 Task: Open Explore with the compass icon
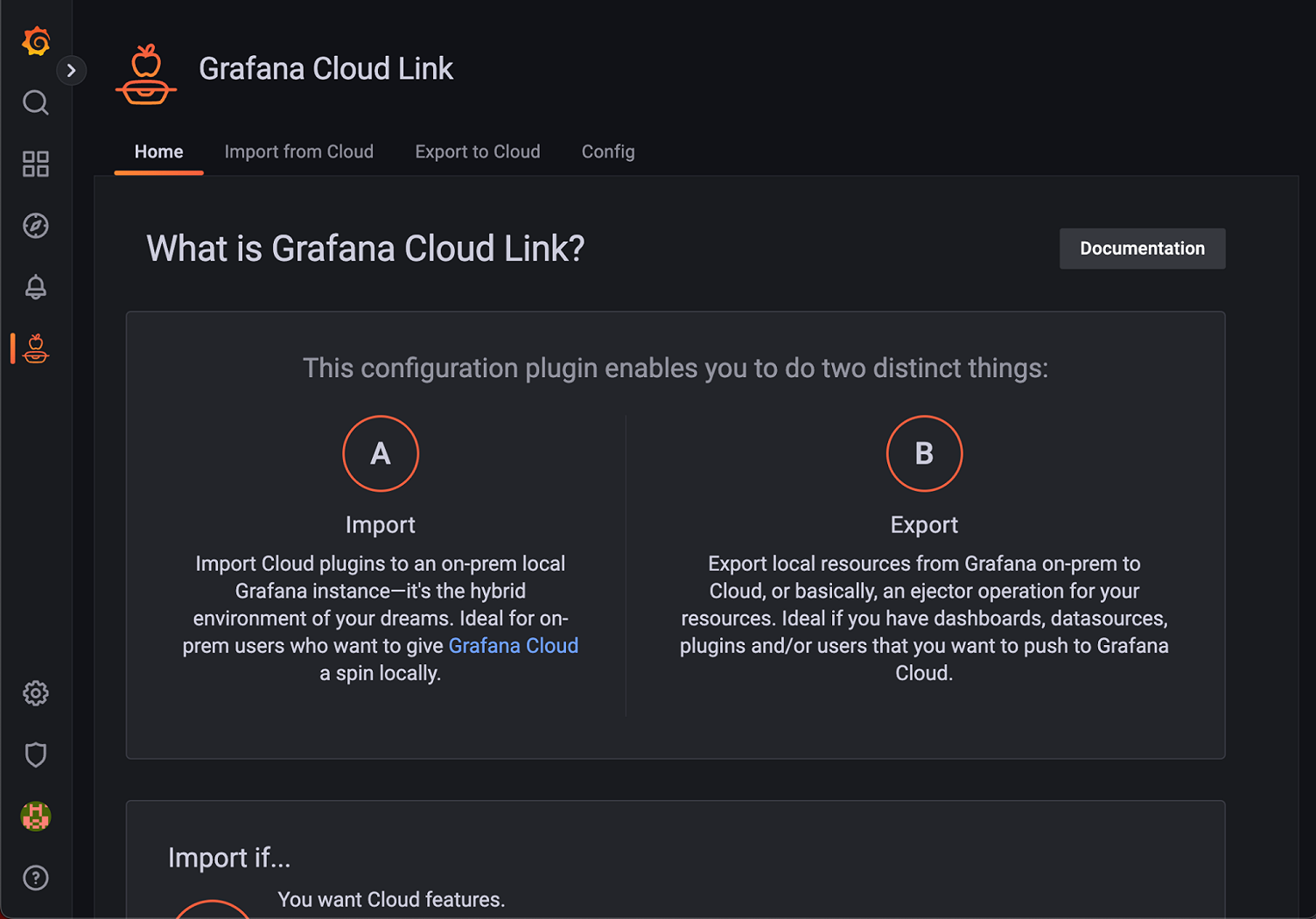coord(35,225)
